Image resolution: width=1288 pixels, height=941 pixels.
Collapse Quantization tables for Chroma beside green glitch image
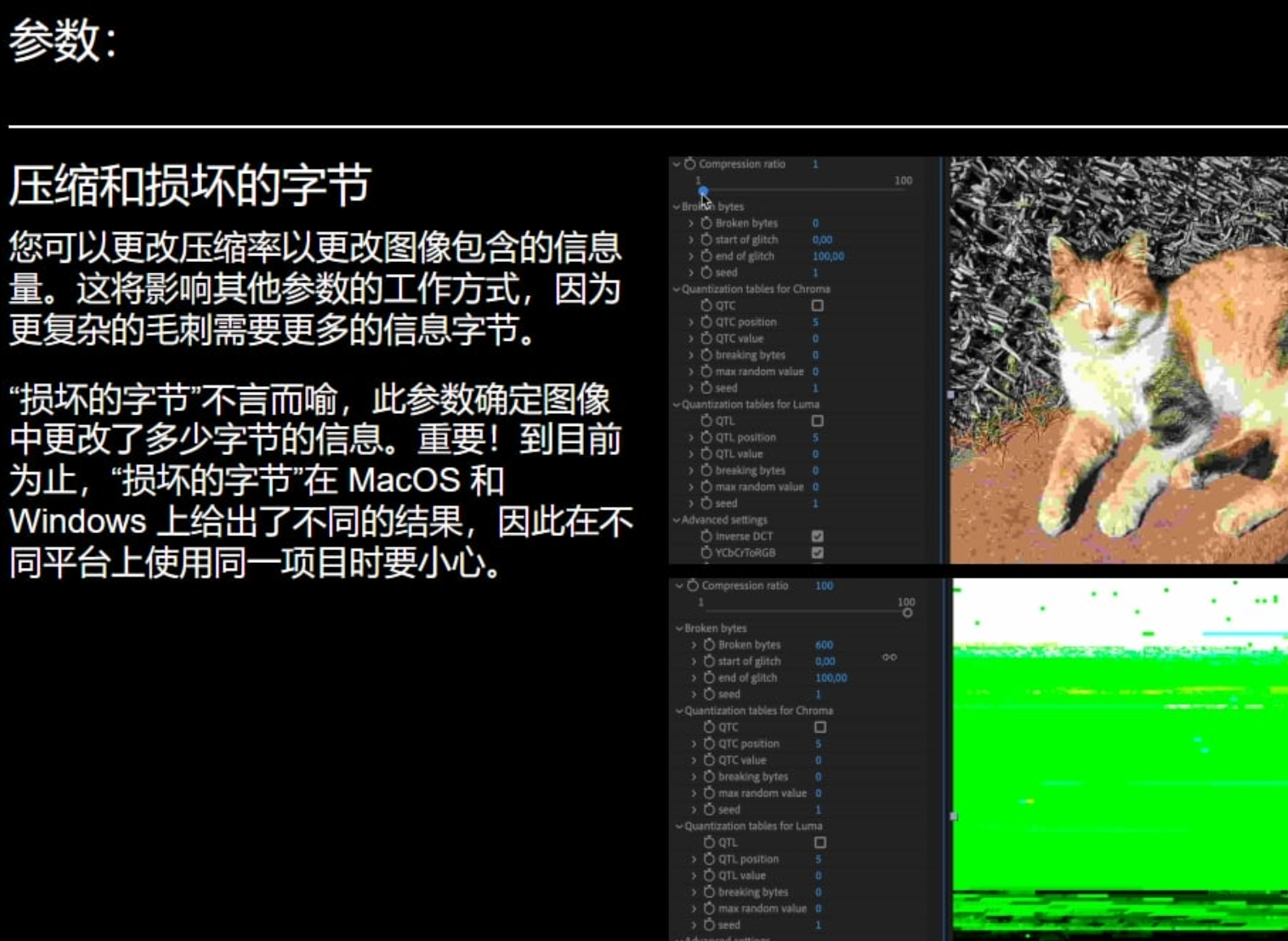pos(679,711)
